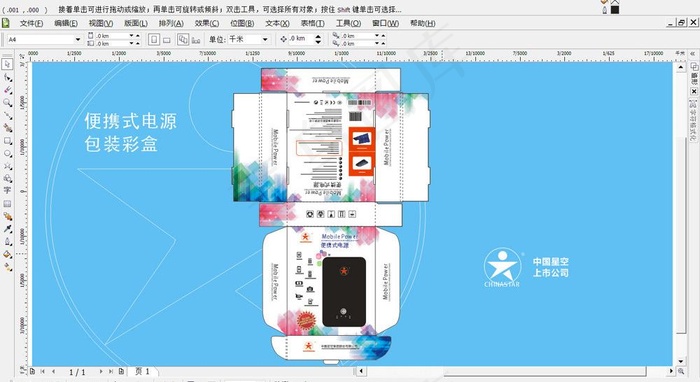Click the all-pages layout icon
This screenshot has width=700, height=382.
[x=183, y=39]
